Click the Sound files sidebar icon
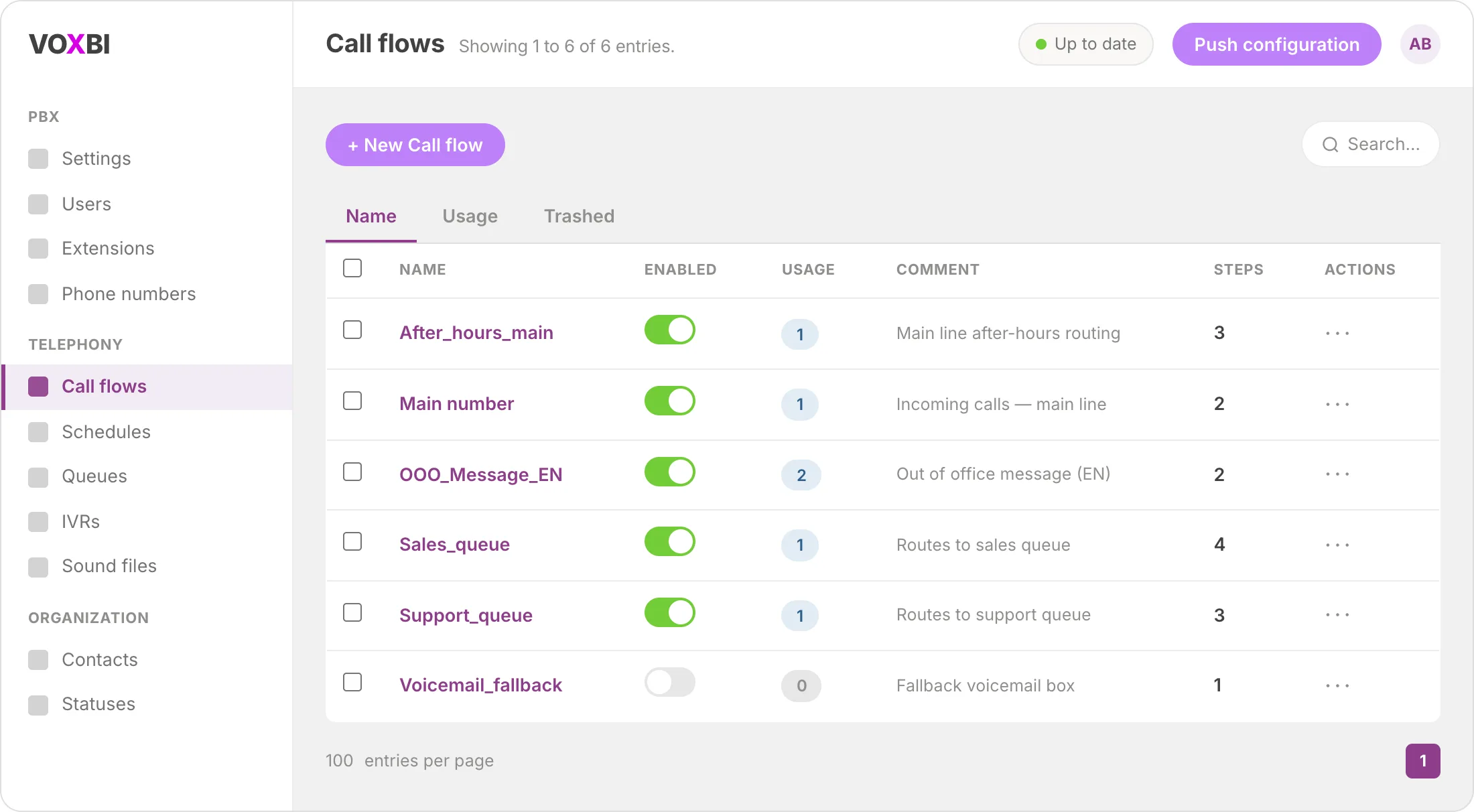Screen dimensions: 1474x812 coord(38,566)
